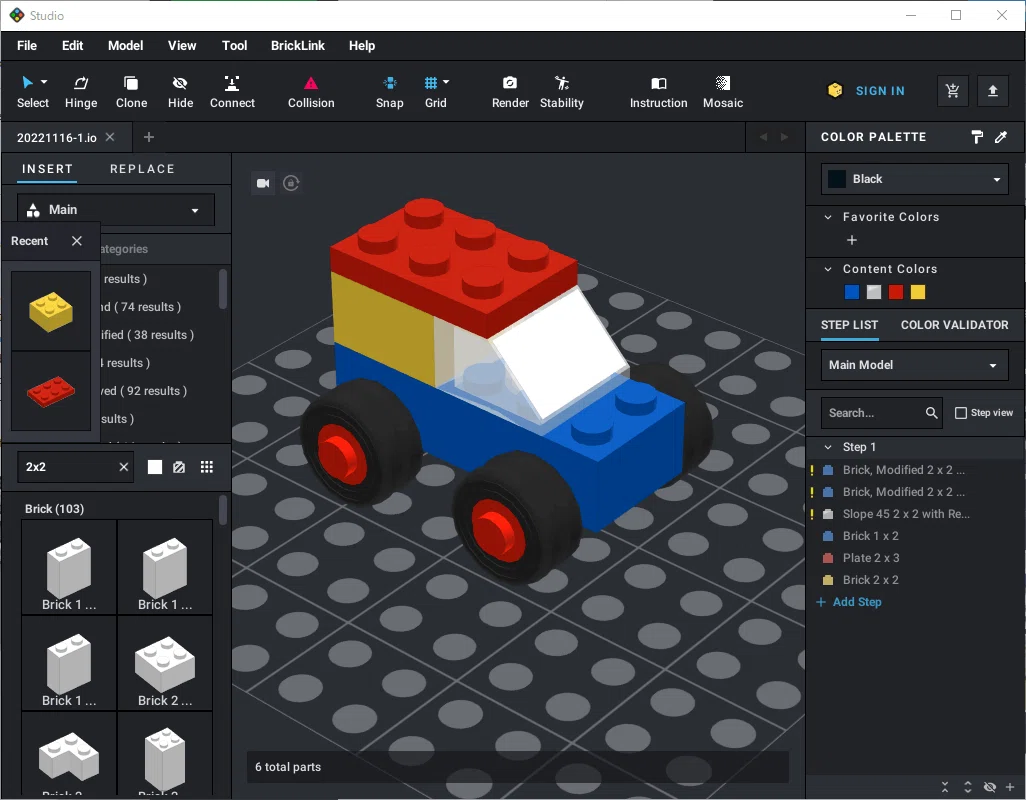
Task: Open the Help menu
Action: (x=362, y=46)
